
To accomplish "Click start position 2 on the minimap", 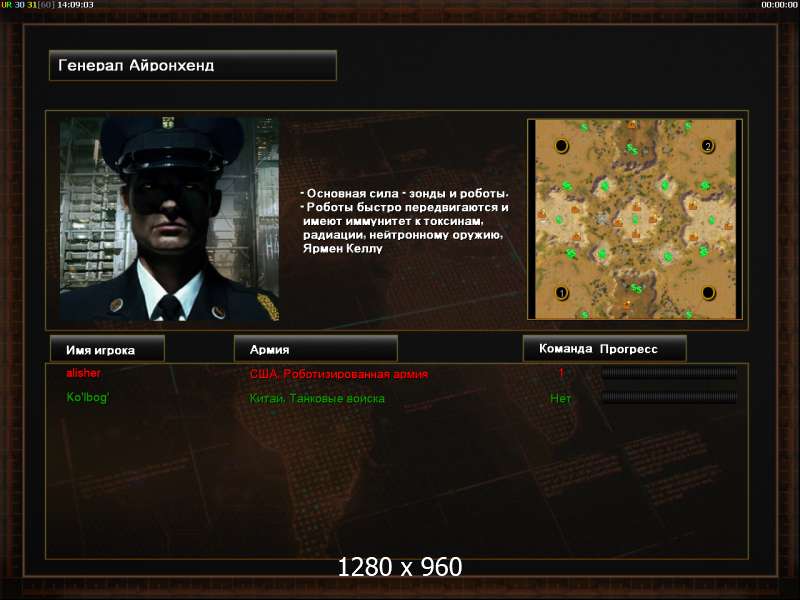I will 708,146.
